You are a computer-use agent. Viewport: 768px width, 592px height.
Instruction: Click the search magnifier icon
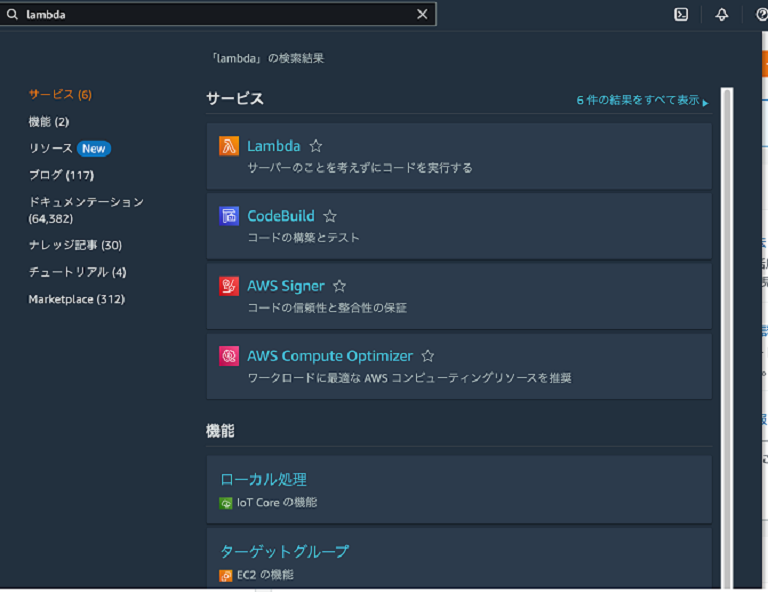12,15
